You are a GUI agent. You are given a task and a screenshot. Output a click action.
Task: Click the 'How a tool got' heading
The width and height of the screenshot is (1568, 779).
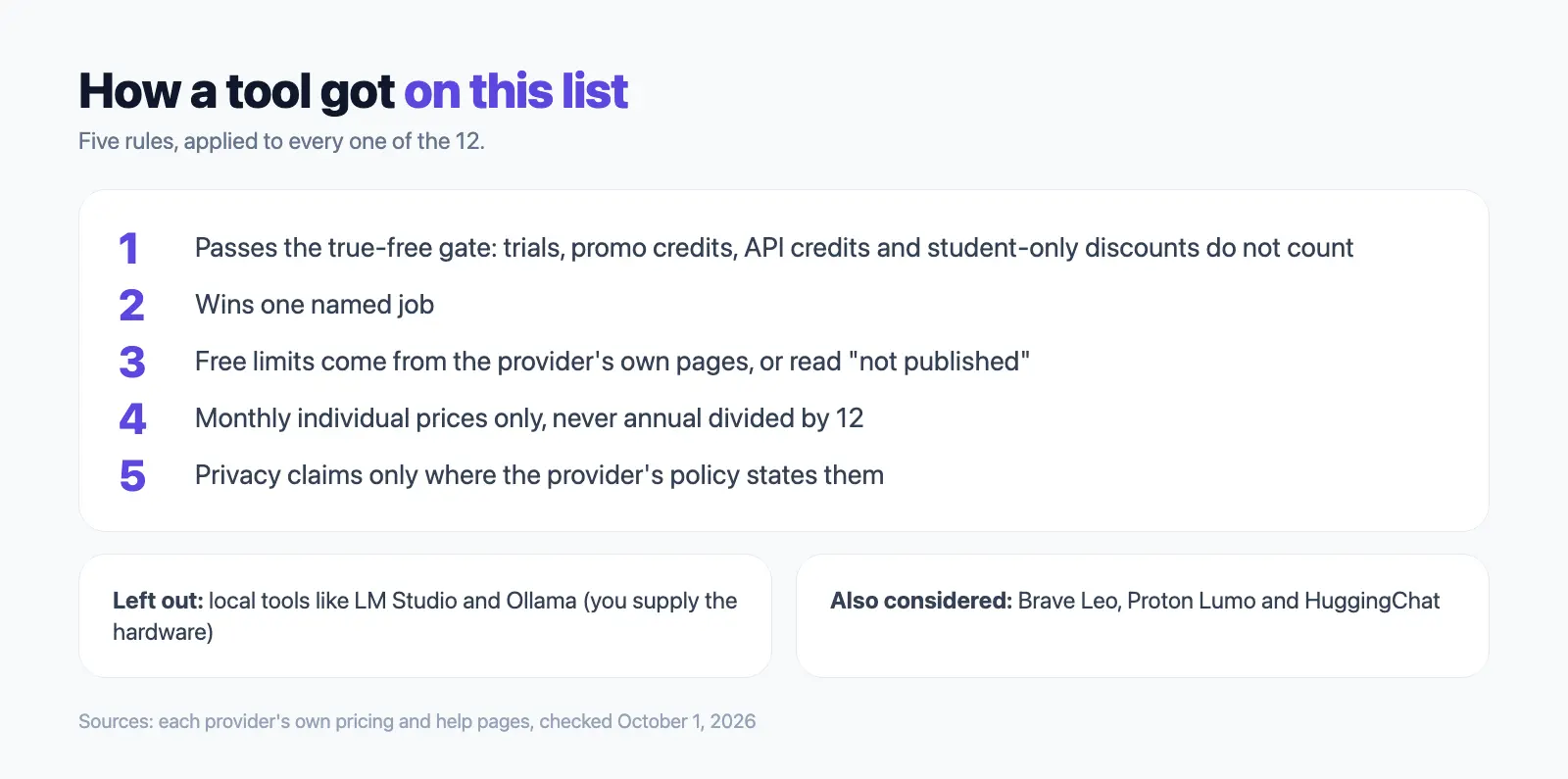(236, 91)
